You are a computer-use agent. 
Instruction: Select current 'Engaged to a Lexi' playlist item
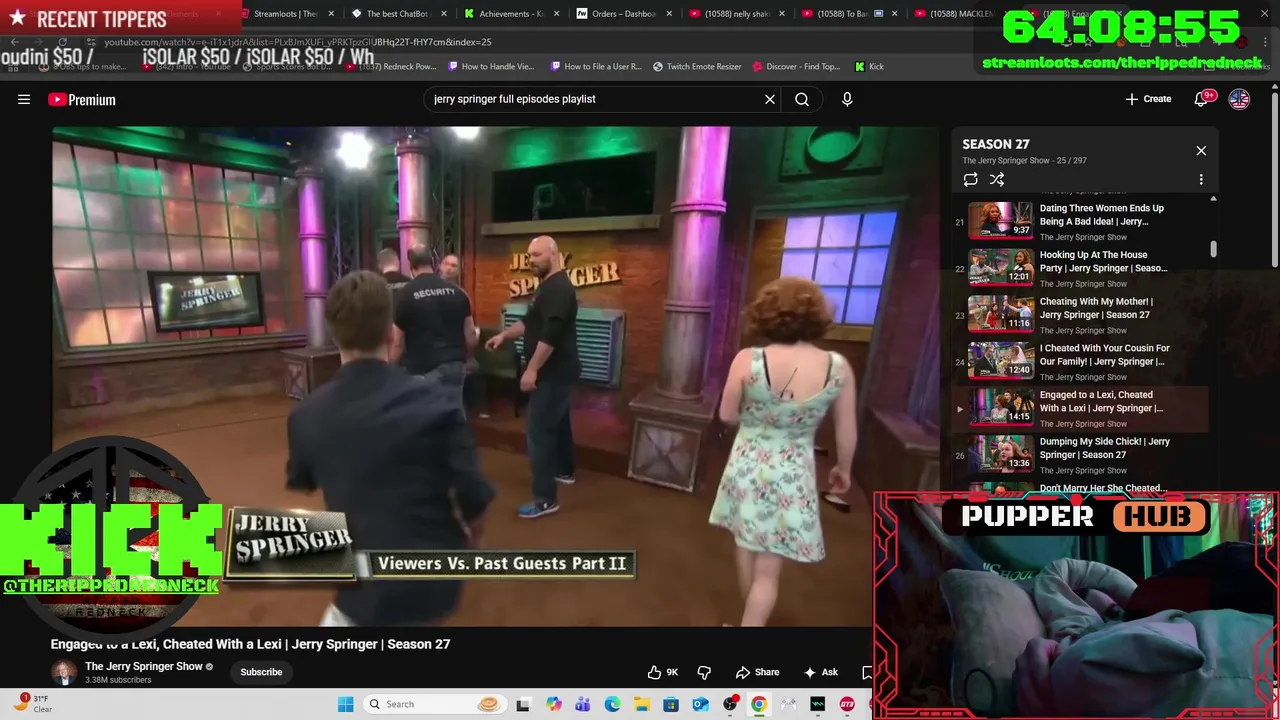(1080, 408)
